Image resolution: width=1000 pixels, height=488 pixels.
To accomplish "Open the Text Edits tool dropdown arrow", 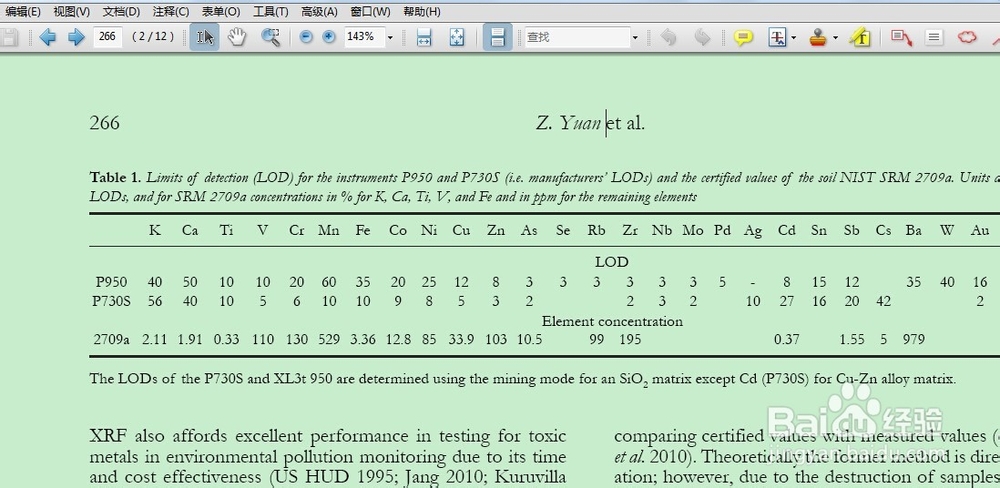I will (793, 38).
